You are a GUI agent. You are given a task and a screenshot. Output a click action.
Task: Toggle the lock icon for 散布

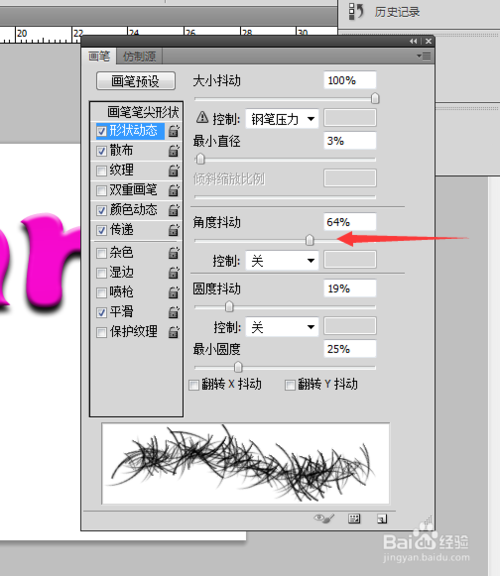coord(174,151)
